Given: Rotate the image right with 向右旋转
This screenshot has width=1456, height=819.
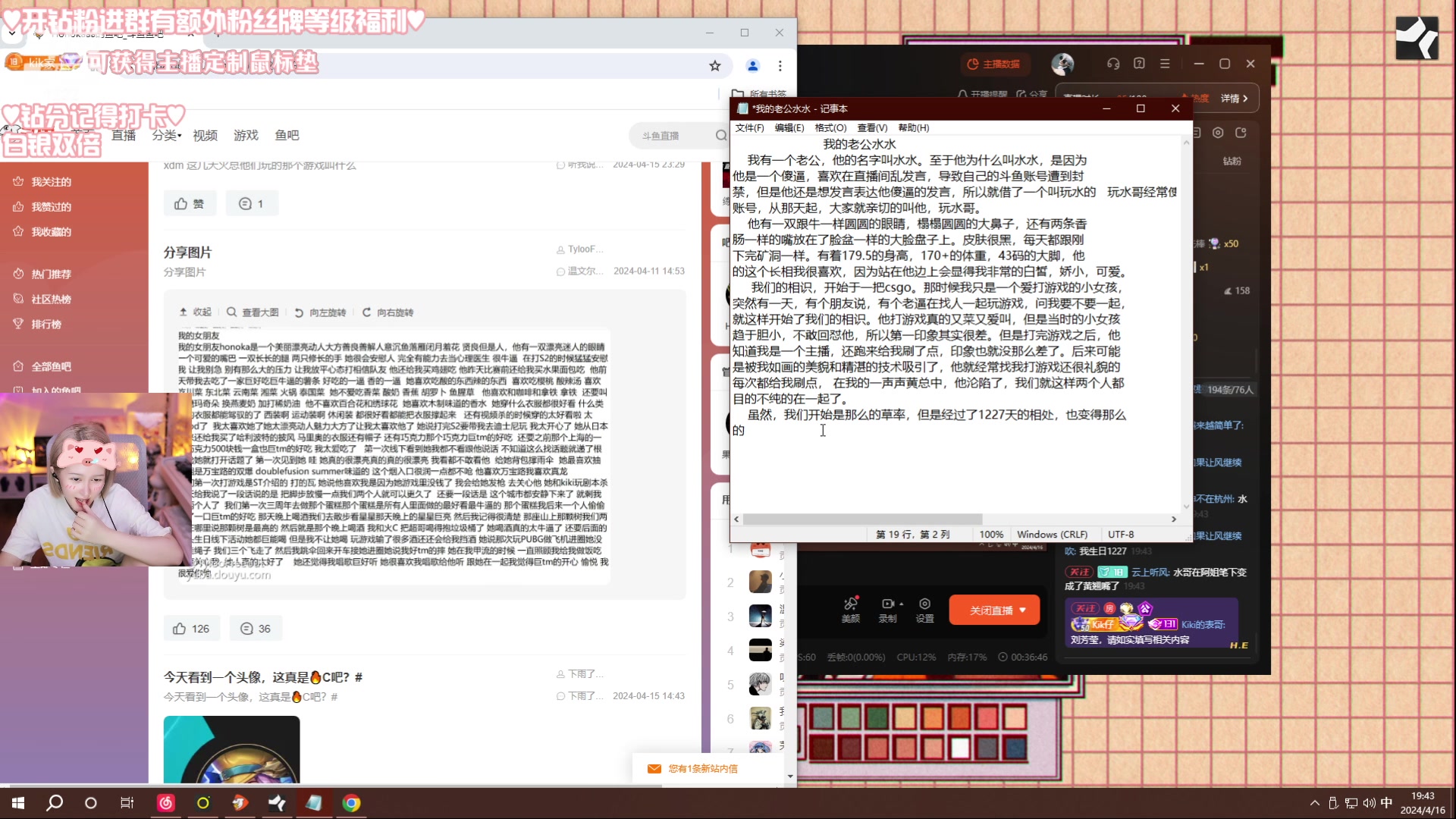Looking at the screenshot, I should pos(388,312).
